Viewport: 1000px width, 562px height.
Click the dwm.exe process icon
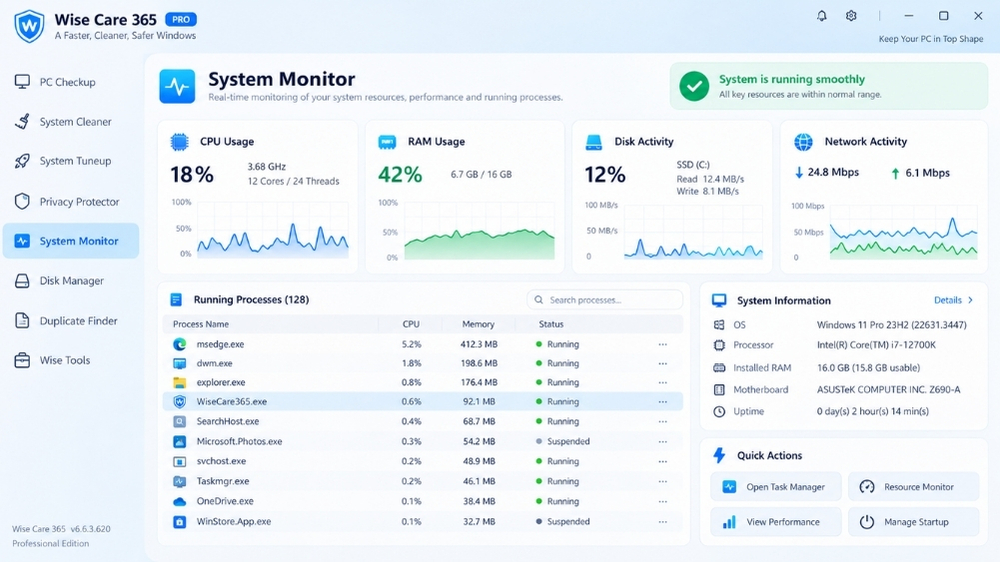180,364
